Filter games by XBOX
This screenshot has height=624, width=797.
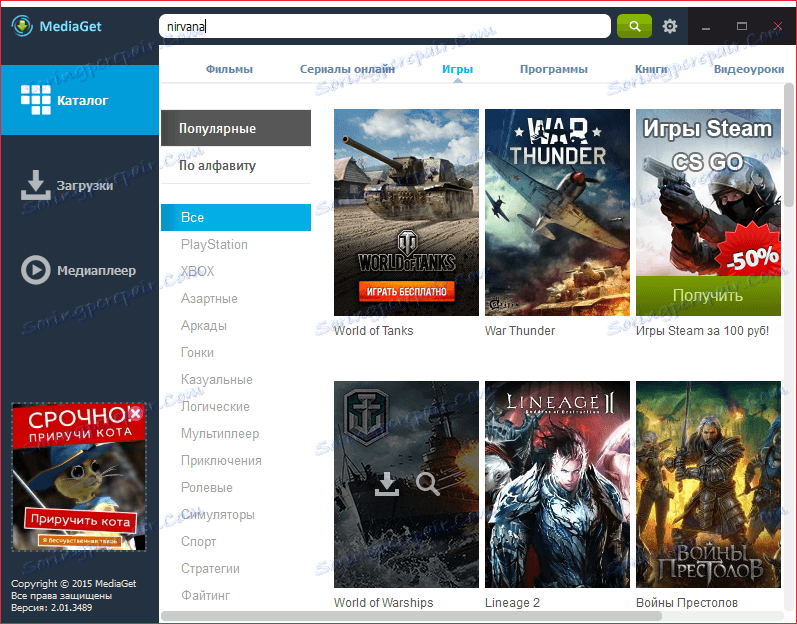197,271
